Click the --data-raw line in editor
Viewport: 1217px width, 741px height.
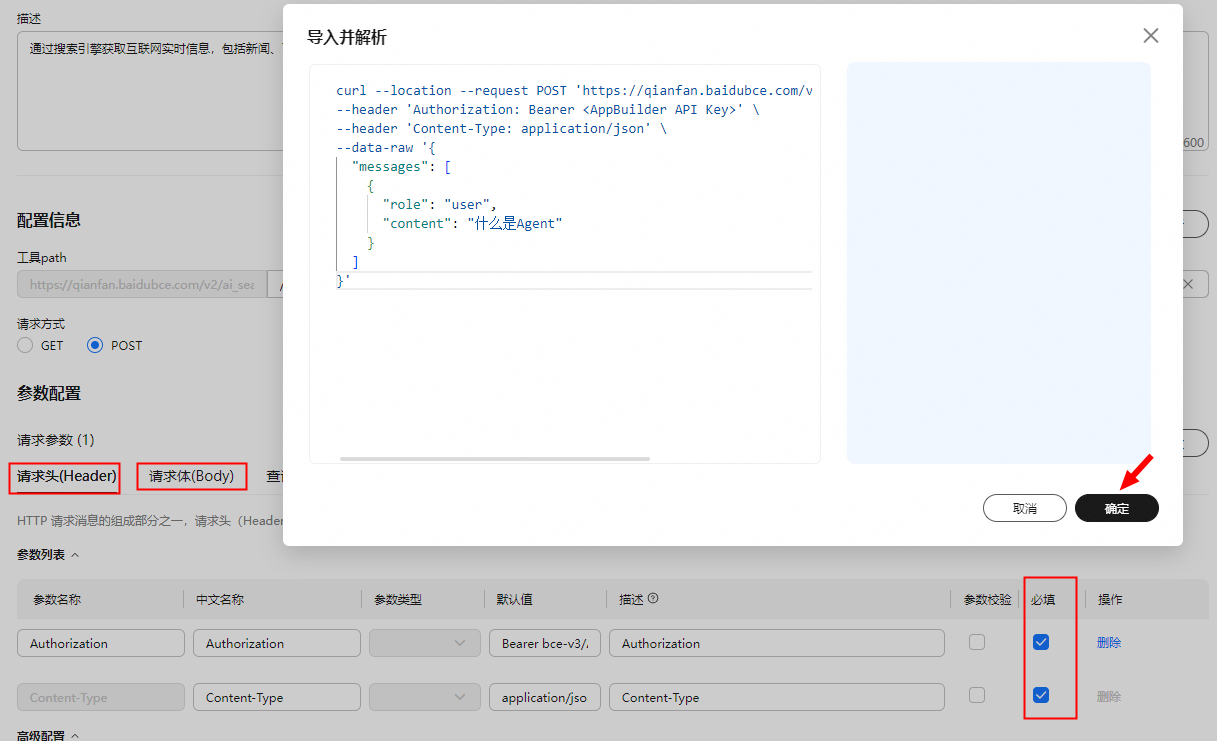coord(386,148)
